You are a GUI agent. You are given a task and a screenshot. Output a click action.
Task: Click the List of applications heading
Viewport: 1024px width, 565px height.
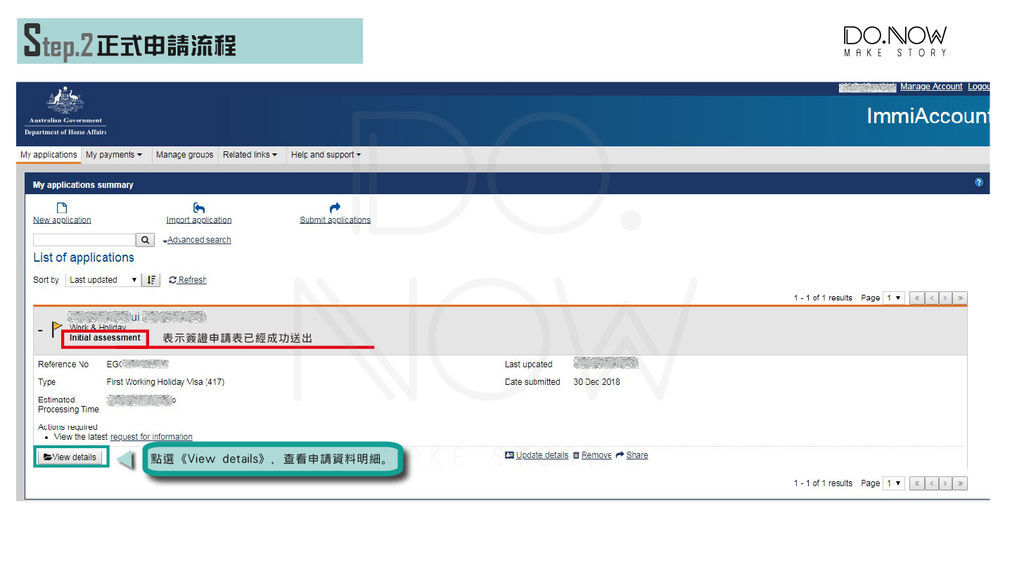tap(84, 257)
